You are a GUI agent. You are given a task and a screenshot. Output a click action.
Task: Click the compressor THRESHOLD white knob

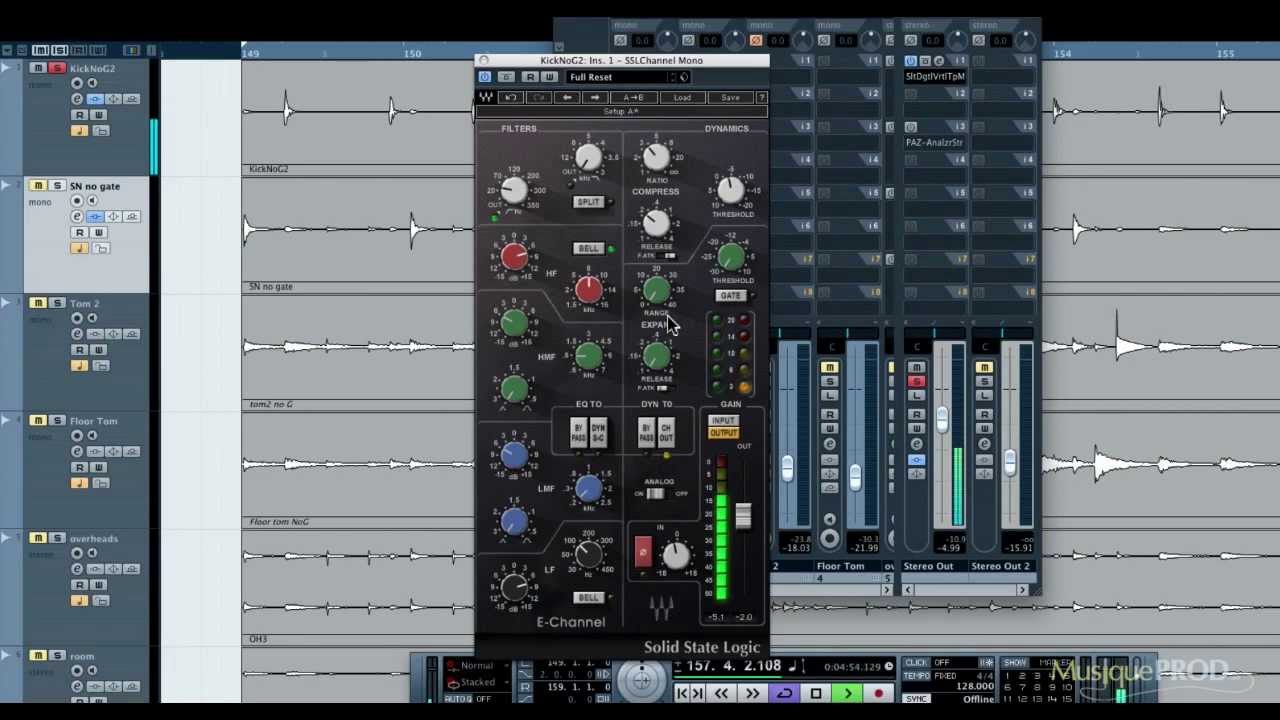731,188
